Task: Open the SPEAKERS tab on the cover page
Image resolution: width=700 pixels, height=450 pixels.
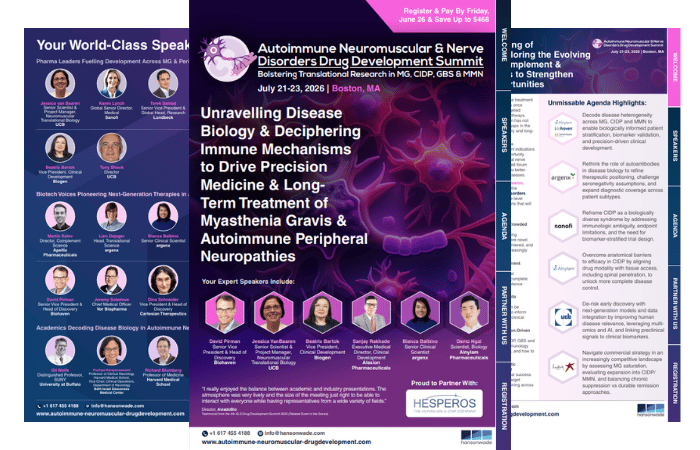Action: (504, 135)
